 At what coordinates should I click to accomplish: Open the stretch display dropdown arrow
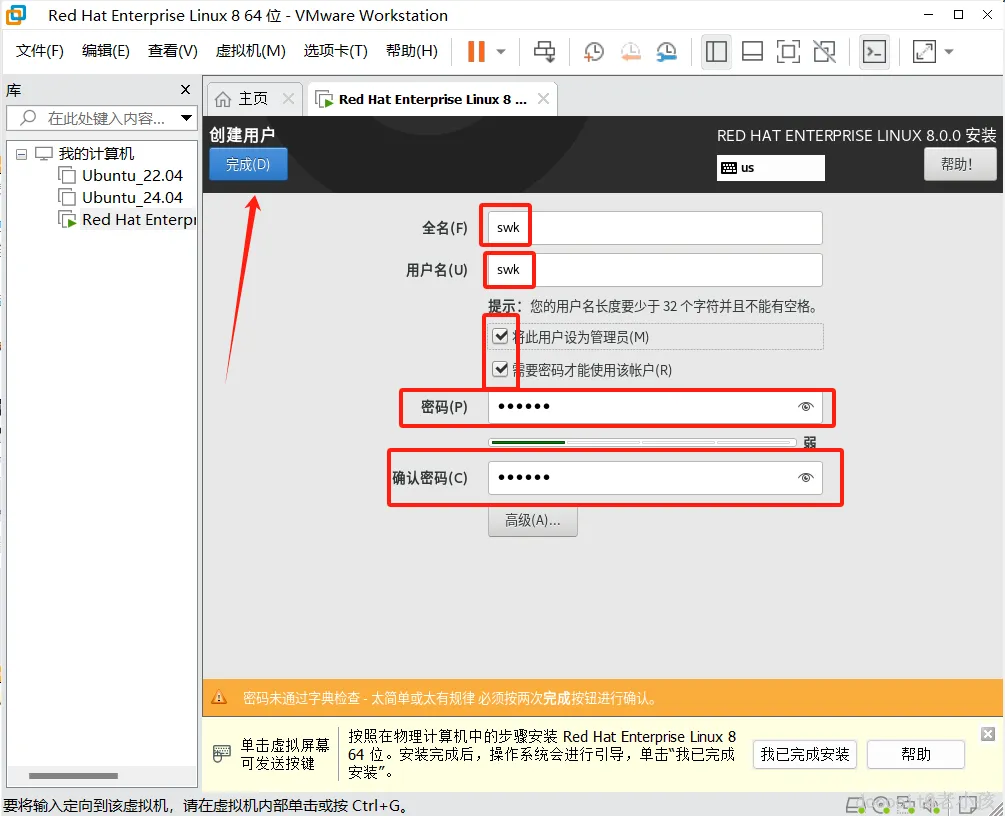(x=949, y=51)
